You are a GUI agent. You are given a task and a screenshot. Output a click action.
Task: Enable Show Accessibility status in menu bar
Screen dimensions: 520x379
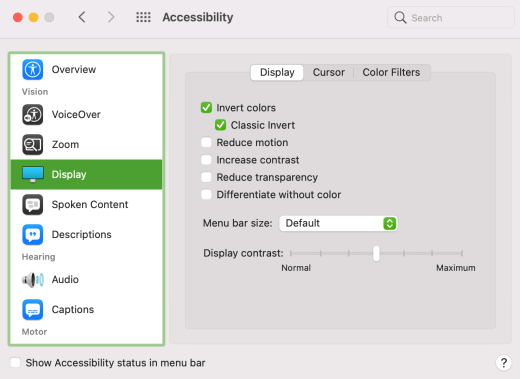(x=15, y=363)
